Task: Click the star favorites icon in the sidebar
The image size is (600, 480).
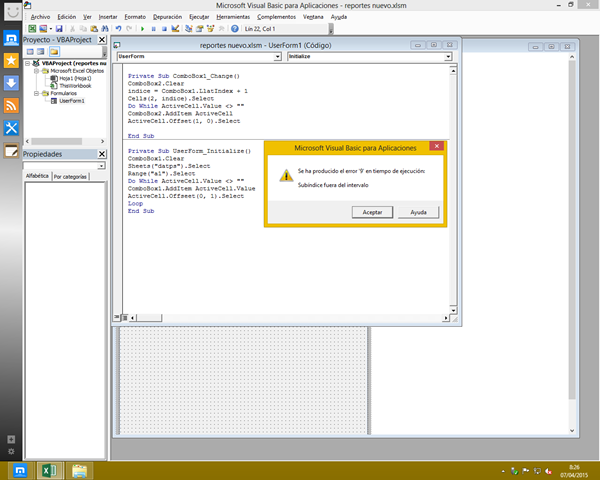Action: 11,61
